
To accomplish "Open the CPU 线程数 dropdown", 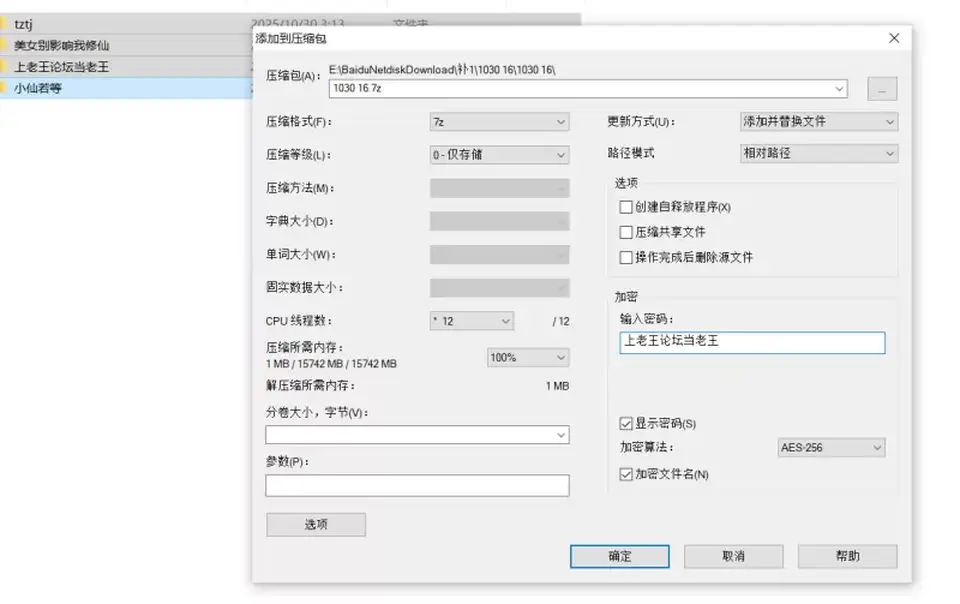I will coord(471,321).
